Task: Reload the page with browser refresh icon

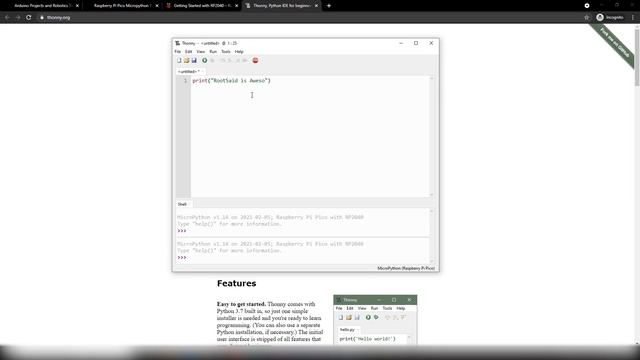Action: coord(29,18)
